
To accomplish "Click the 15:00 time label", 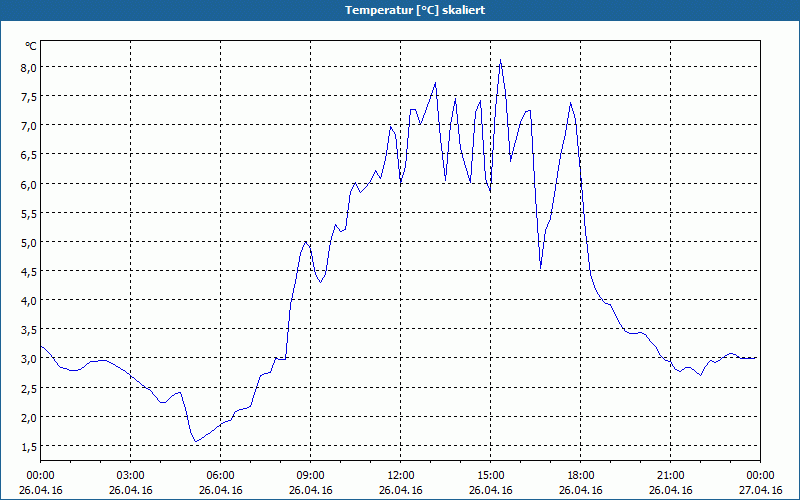I will 490,476.
